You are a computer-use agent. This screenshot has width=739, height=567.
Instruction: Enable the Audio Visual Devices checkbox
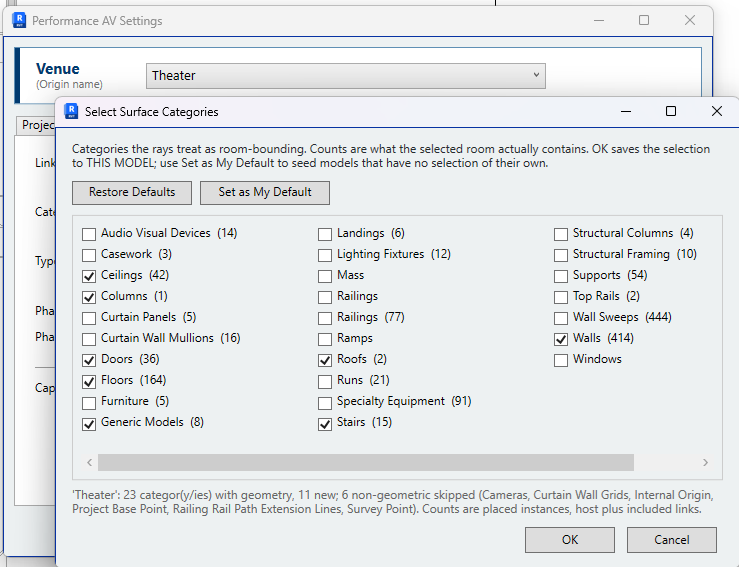pos(89,234)
